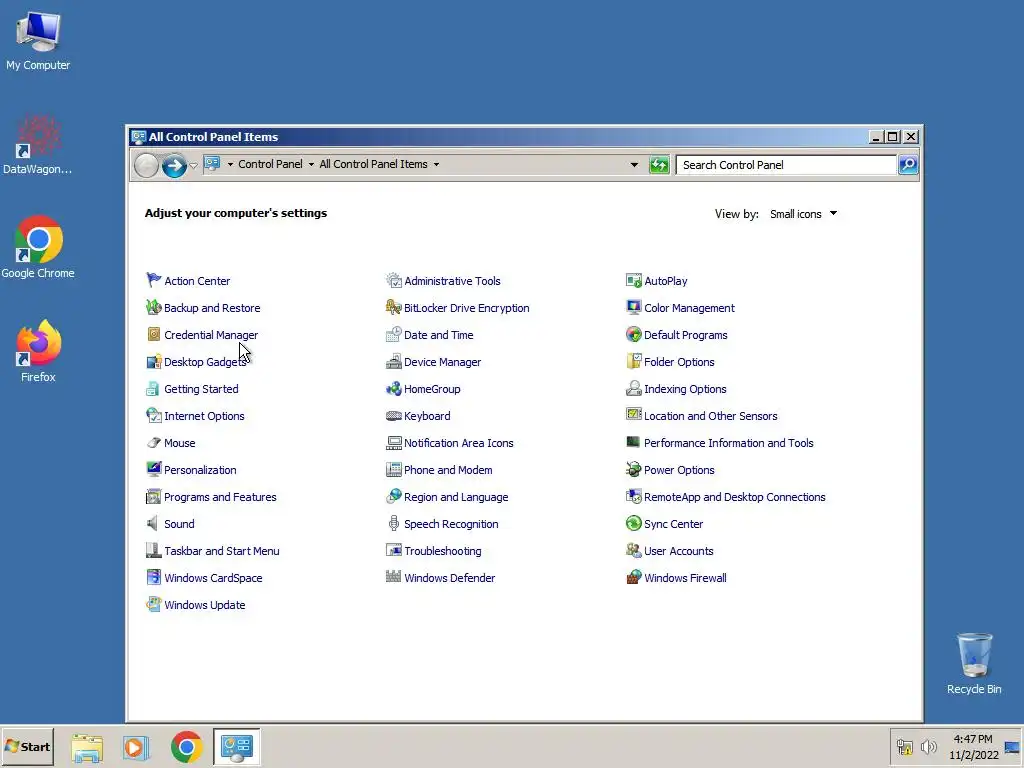Click the search magnifier button

[908, 165]
